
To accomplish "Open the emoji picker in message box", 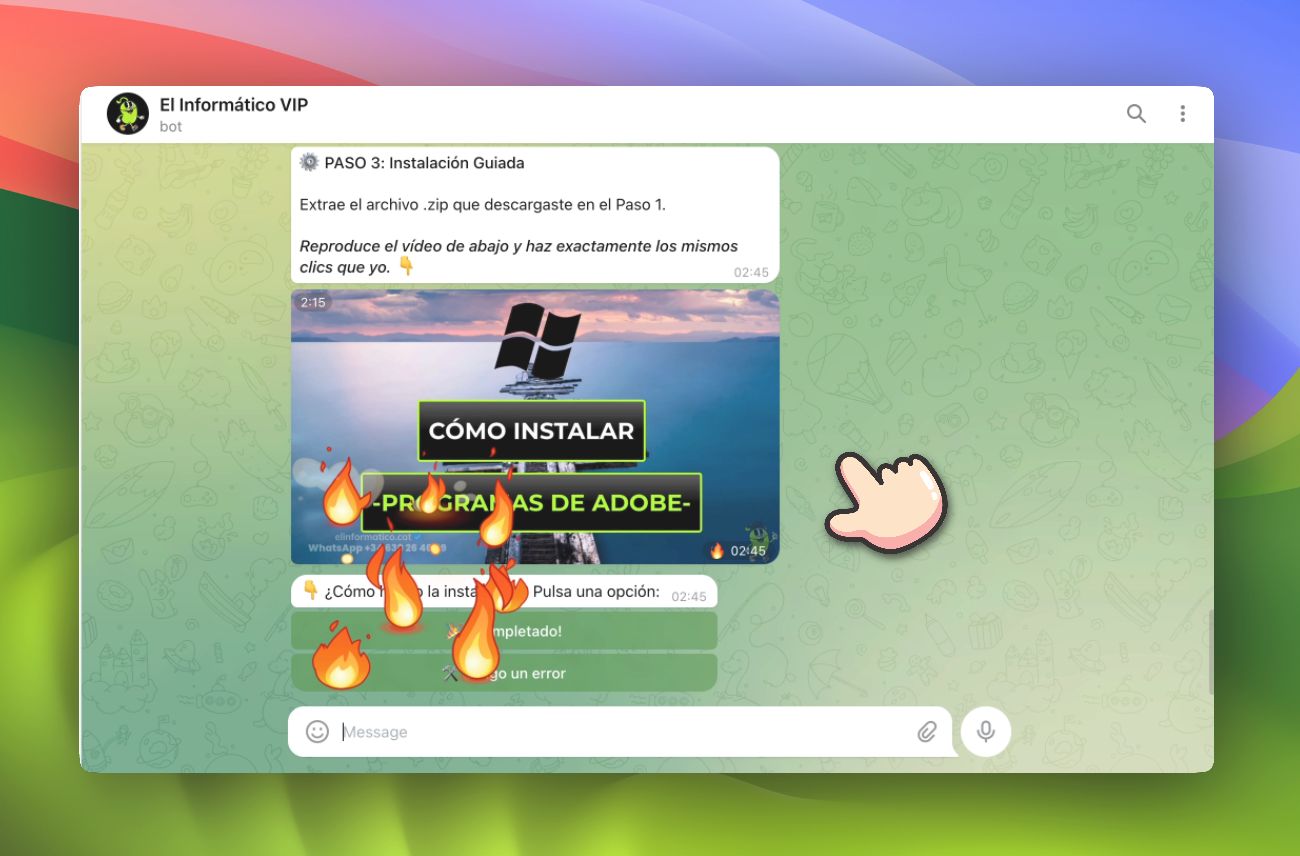I will coord(317,732).
